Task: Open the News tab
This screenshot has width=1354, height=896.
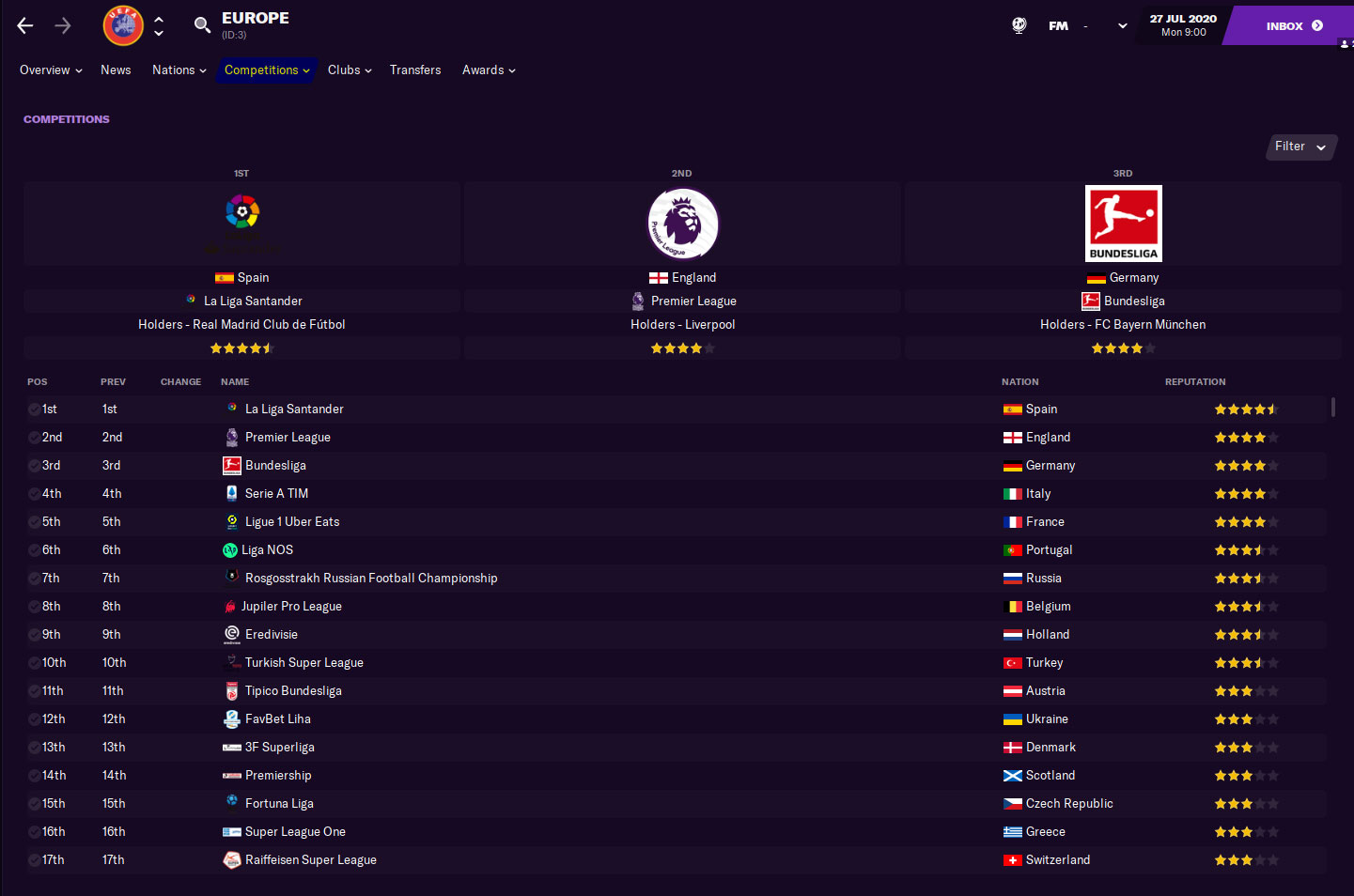Action: pyautogui.click(x=116, y=70)
